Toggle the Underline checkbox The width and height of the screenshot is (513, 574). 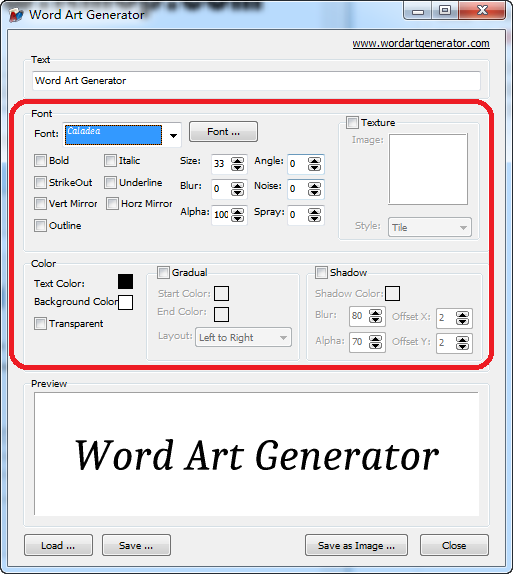point(110,183)
